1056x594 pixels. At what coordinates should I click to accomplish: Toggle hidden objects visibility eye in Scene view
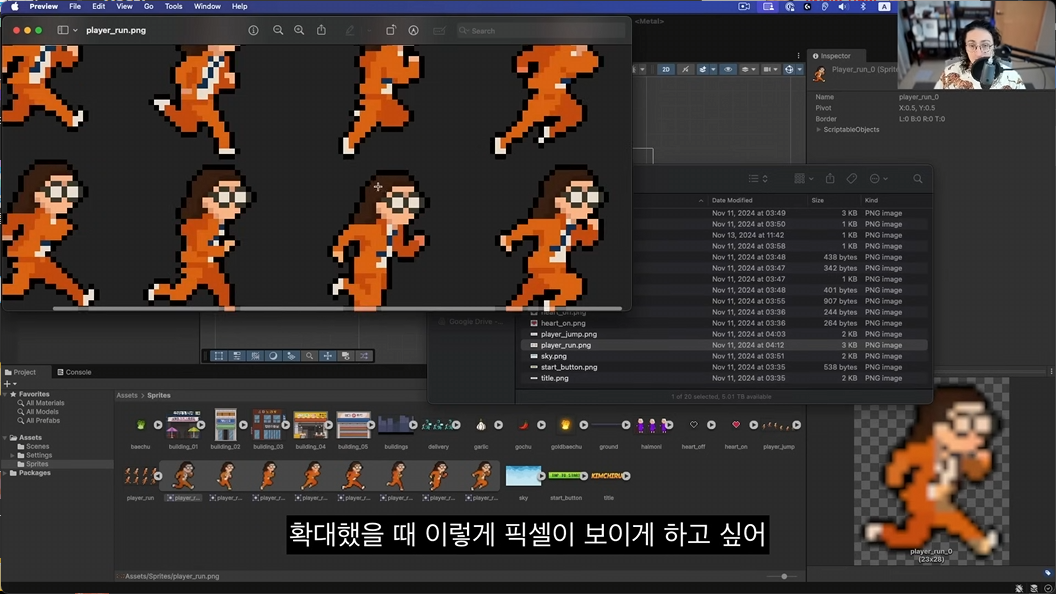pyautogui.click(x=728, y=69)
